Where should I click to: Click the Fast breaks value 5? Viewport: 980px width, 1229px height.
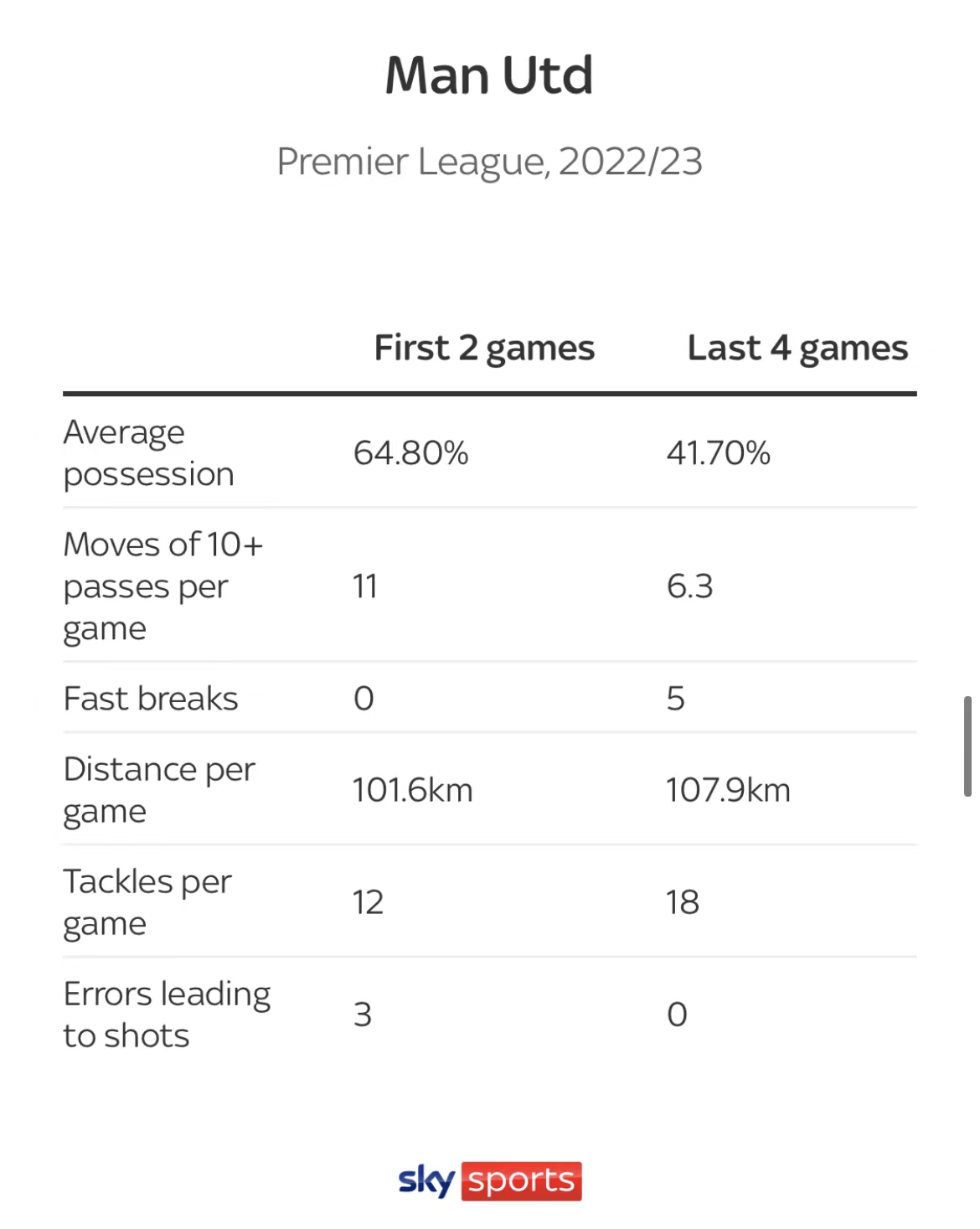pyautogui.click(x=675, y=699)
